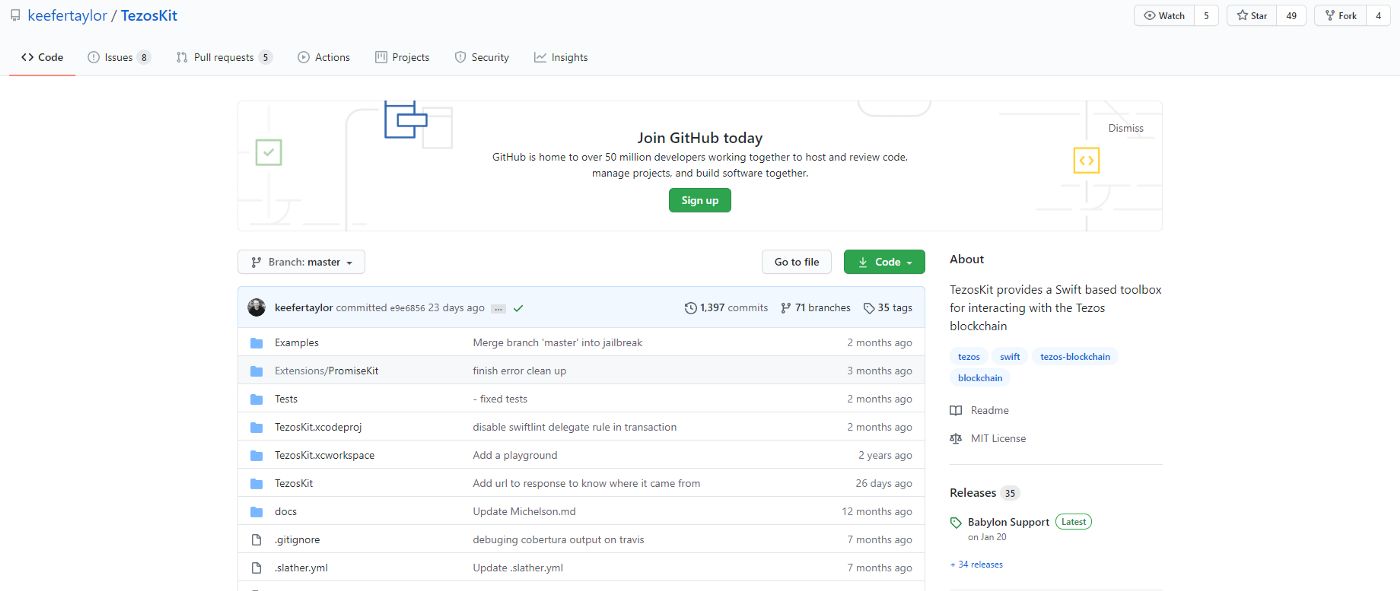Click the commit status check mark
1400x591 pixels.
(x=518, y=308)
